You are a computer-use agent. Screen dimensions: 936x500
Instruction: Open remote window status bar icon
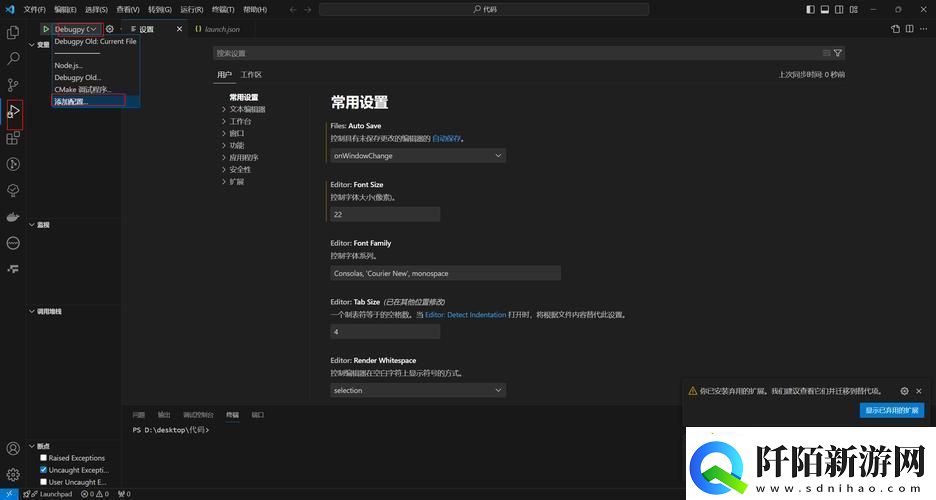coord(9,494)
